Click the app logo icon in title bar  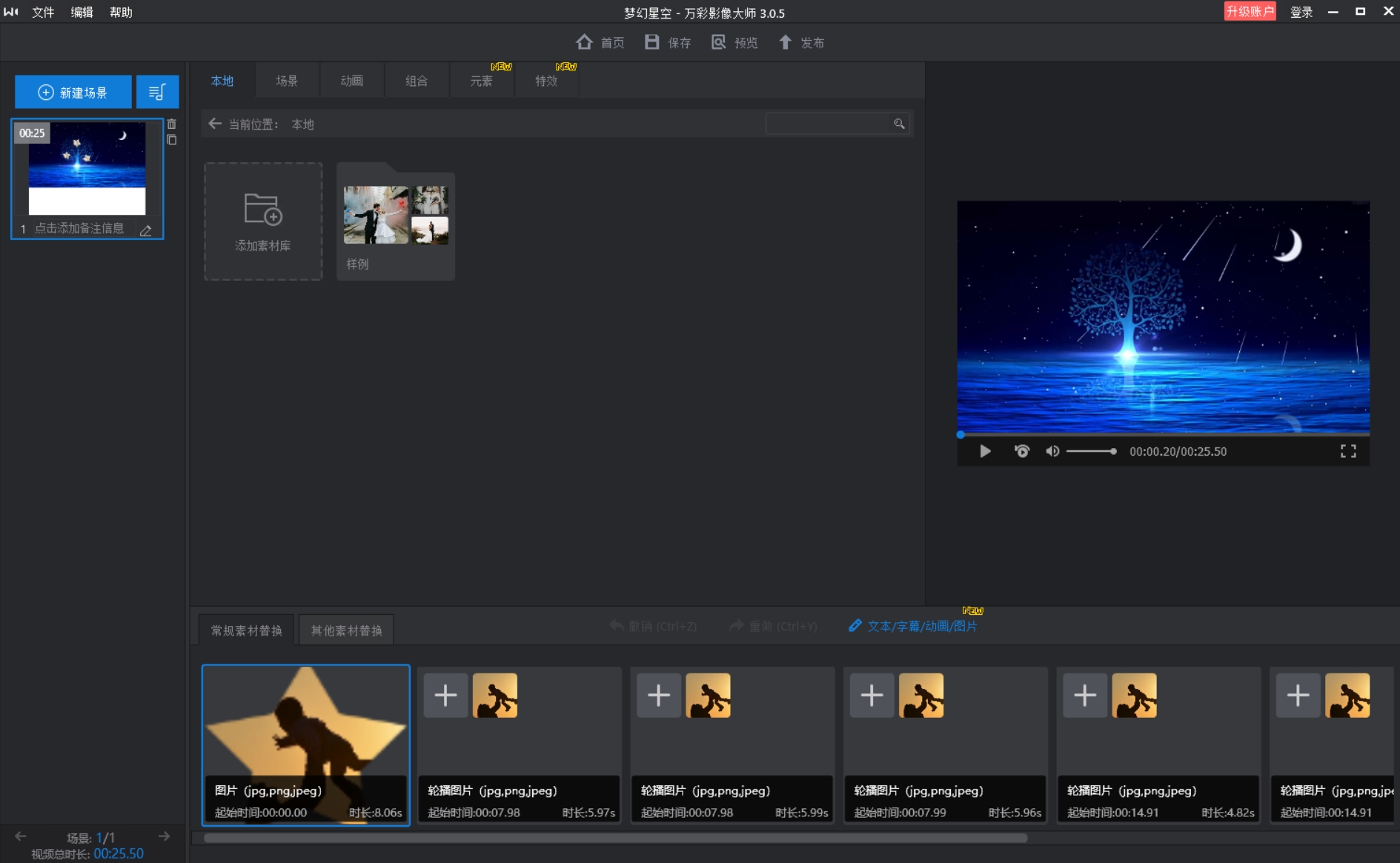click(11, 12)
